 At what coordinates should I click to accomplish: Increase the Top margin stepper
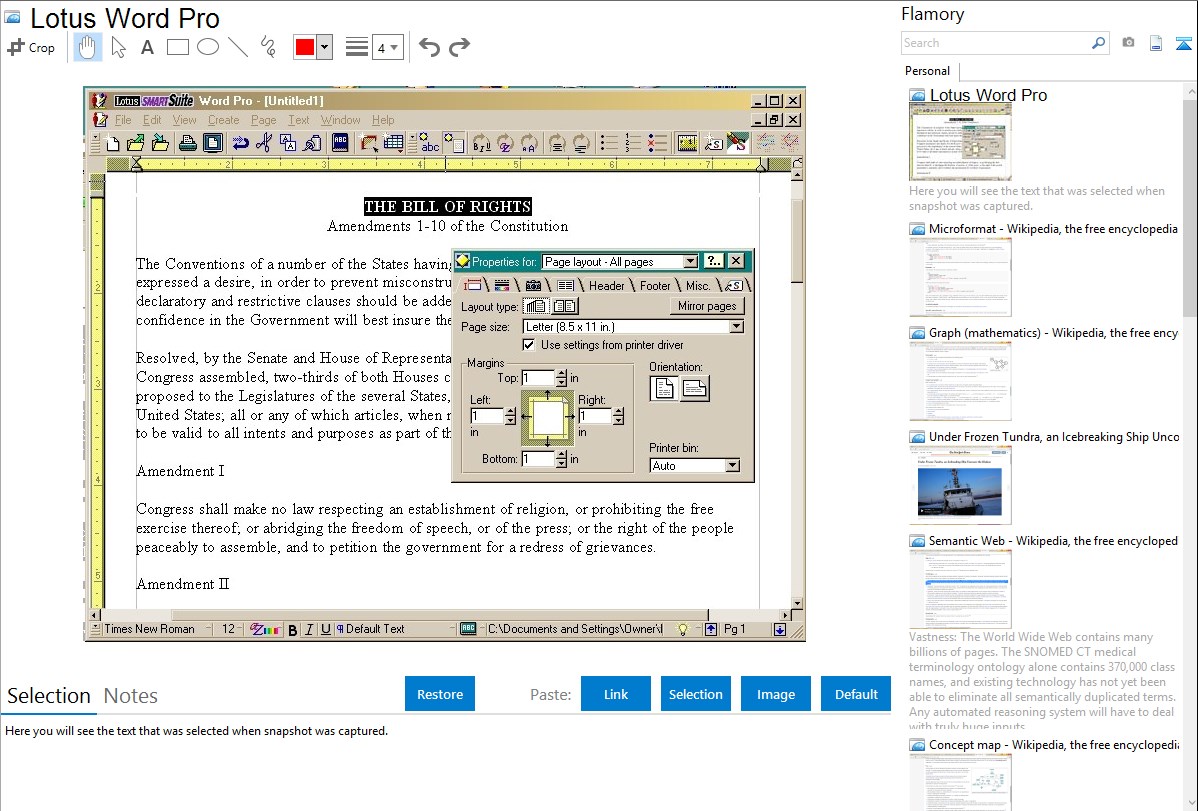[562, 374]
